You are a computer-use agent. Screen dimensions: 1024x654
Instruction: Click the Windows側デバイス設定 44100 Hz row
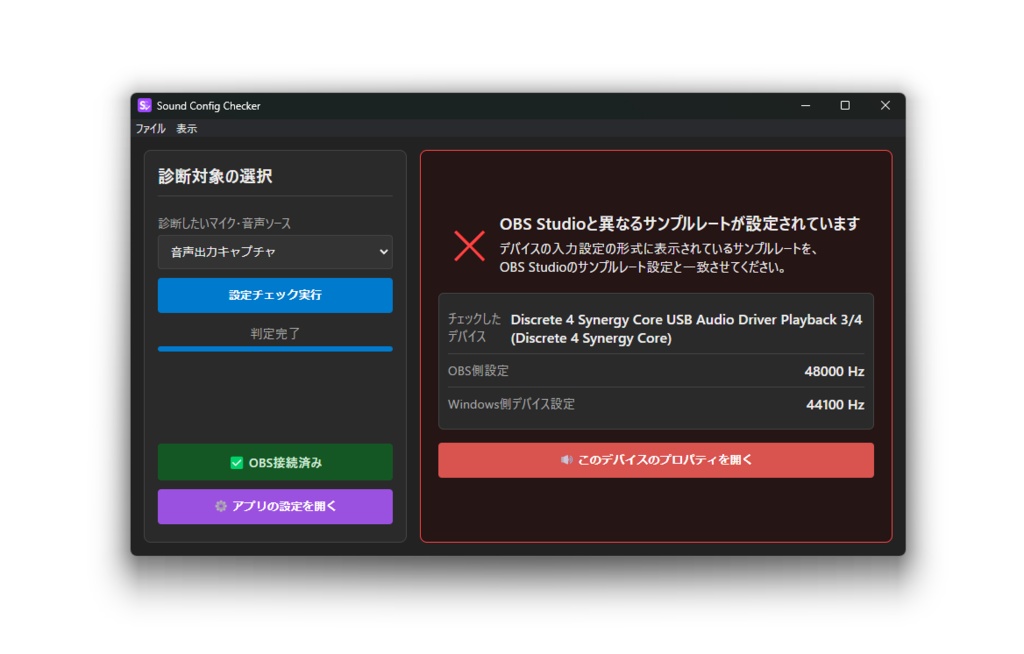(x=656, y=404)
